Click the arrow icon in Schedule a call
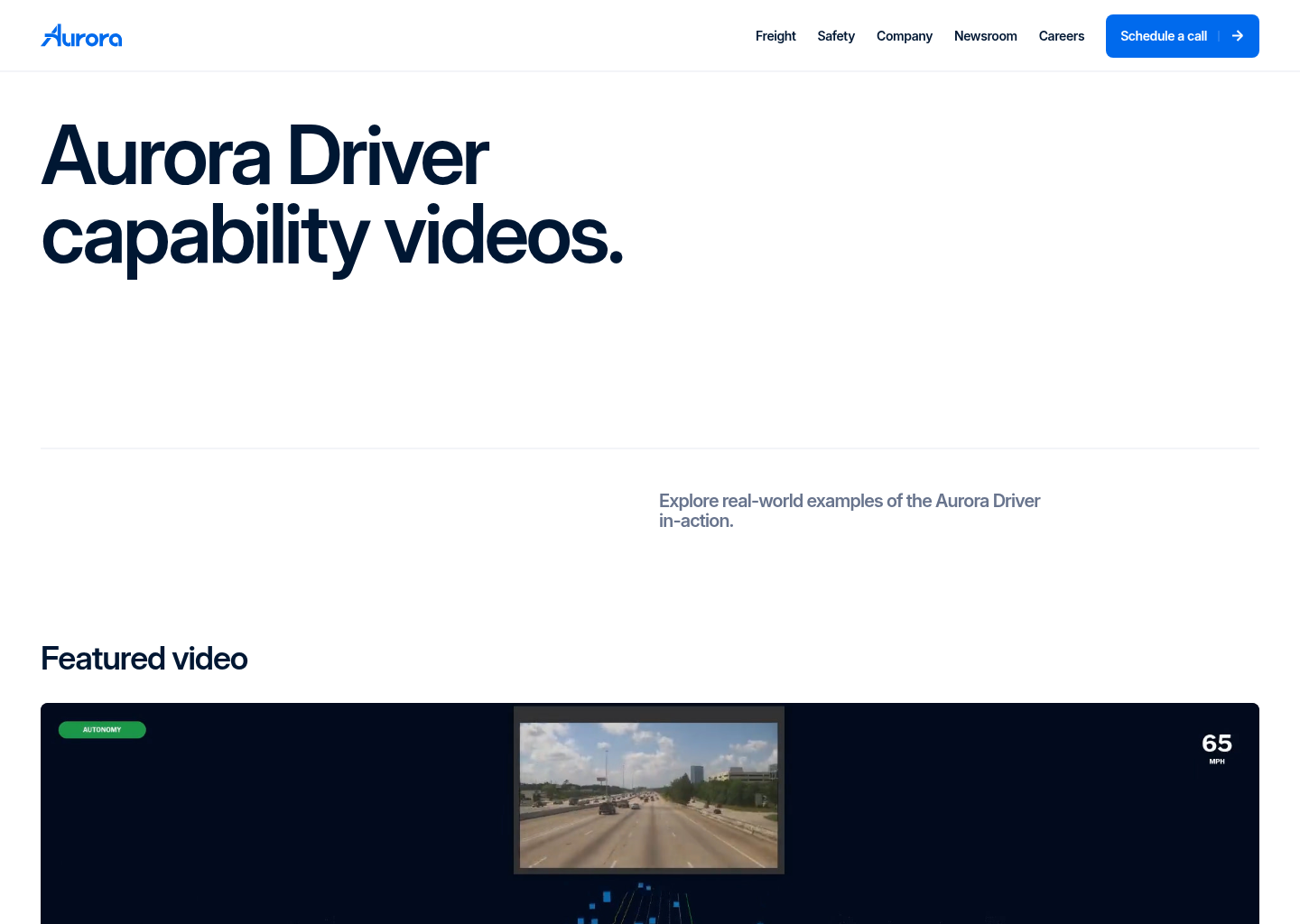Screen dimensions: 1300x924 [x=1238, y=36]
